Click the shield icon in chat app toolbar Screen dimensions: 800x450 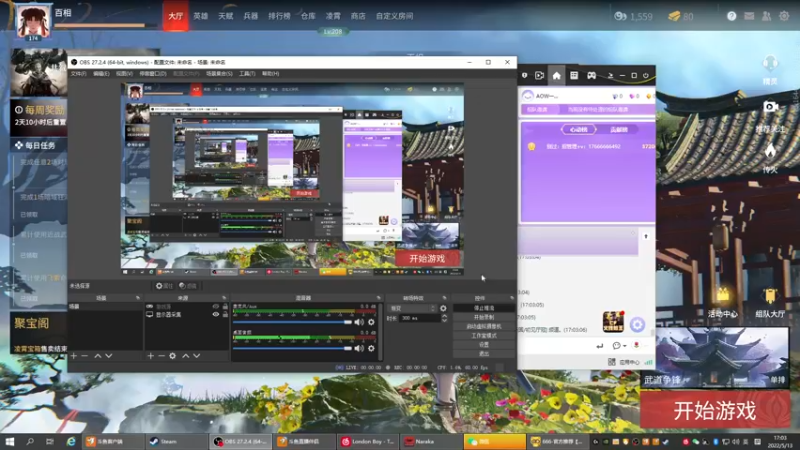[524, 76]
